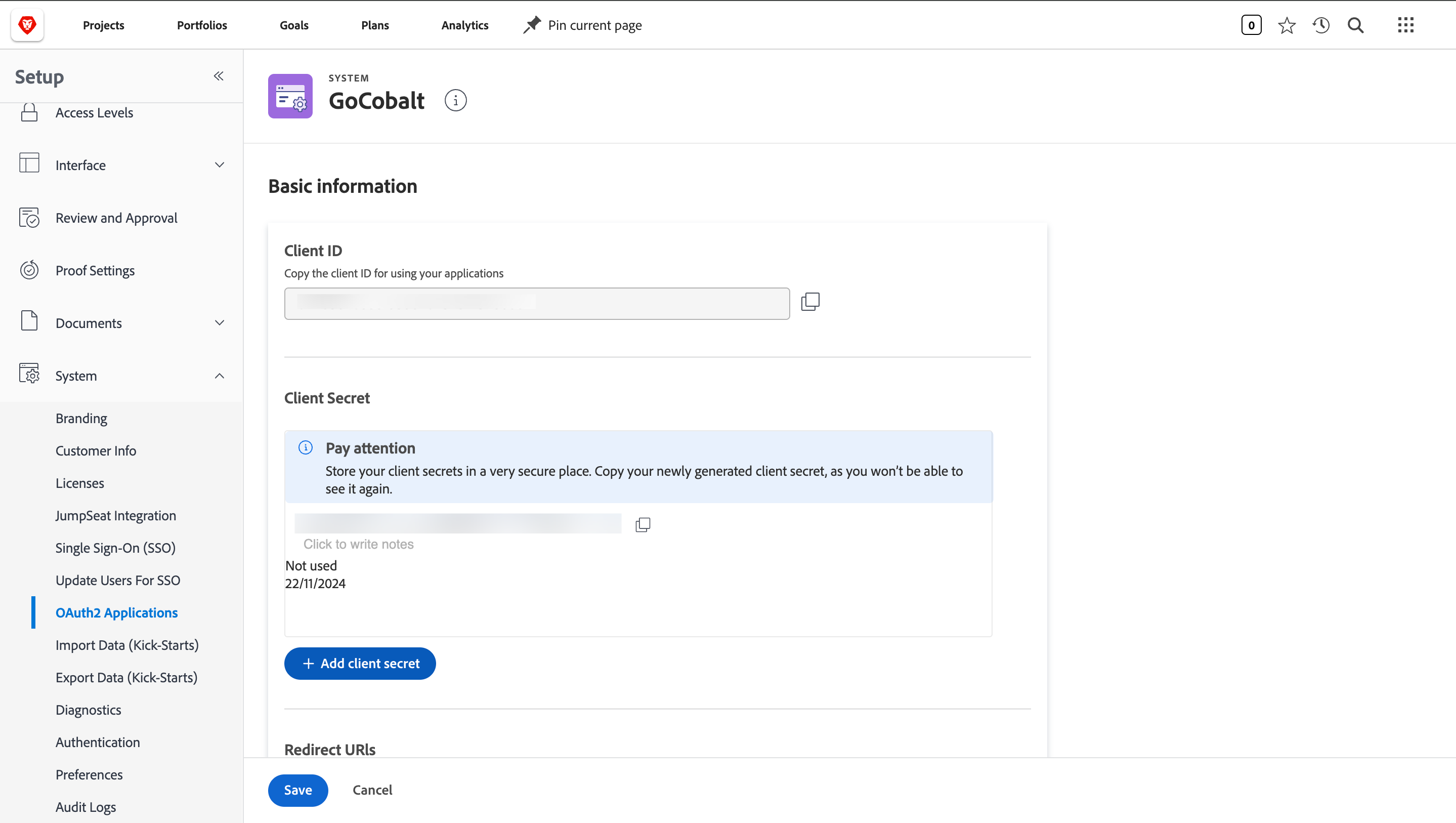Copy the client secret value
1456x823 pixels.
[643, 524]
